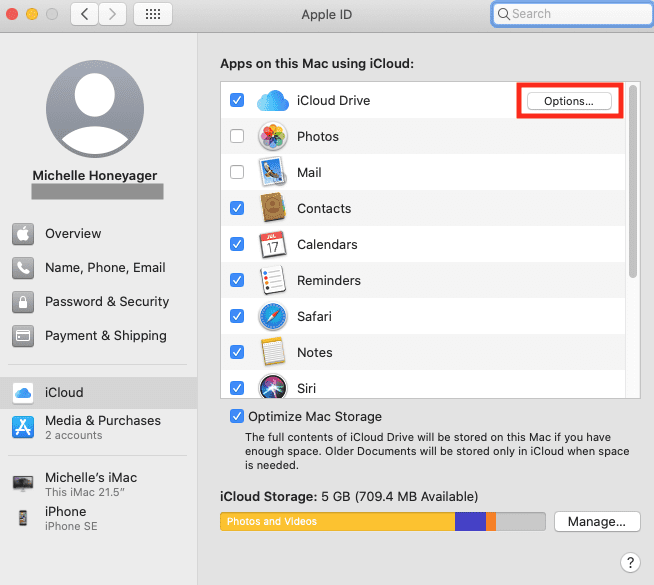Click the Manage storage button
This screenshot has width=654, height=585.
coord(597,522)
